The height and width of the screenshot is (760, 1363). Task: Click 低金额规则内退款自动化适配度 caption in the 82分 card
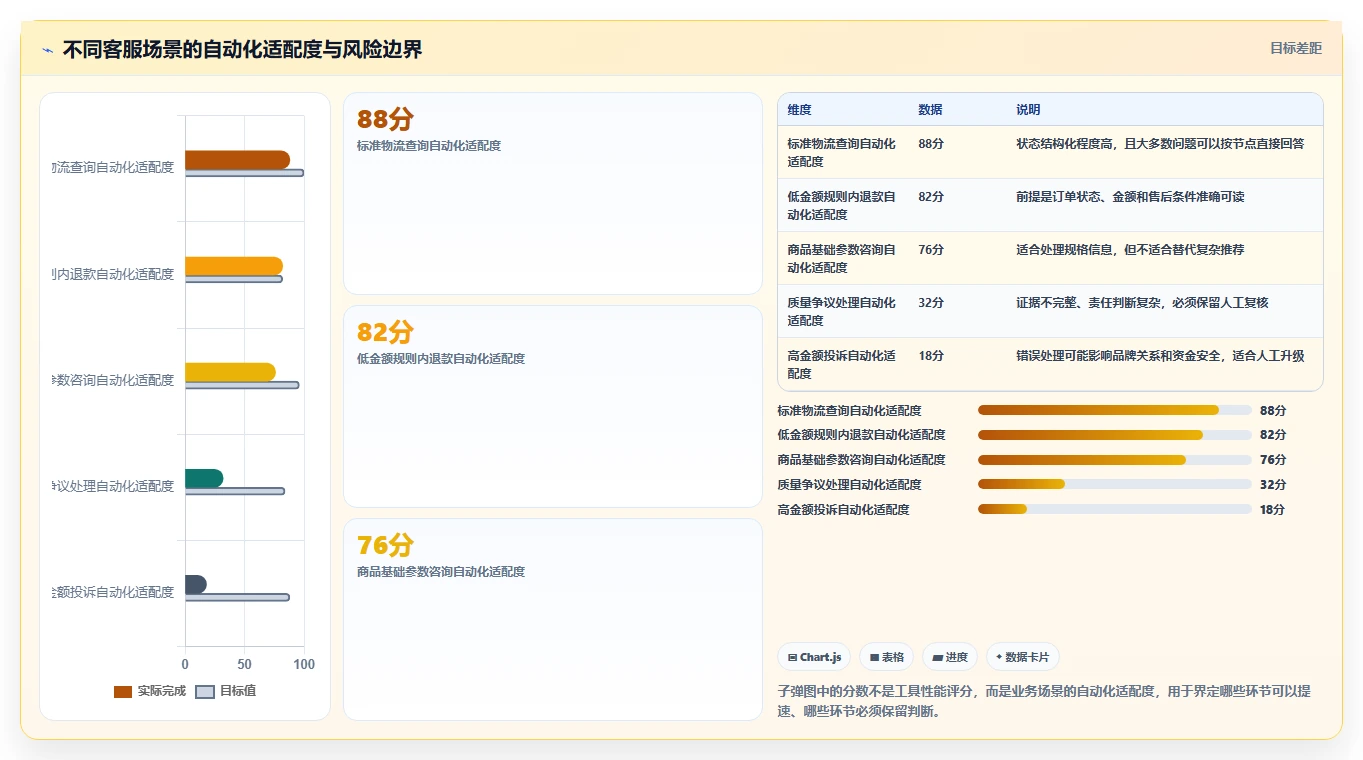441,359
